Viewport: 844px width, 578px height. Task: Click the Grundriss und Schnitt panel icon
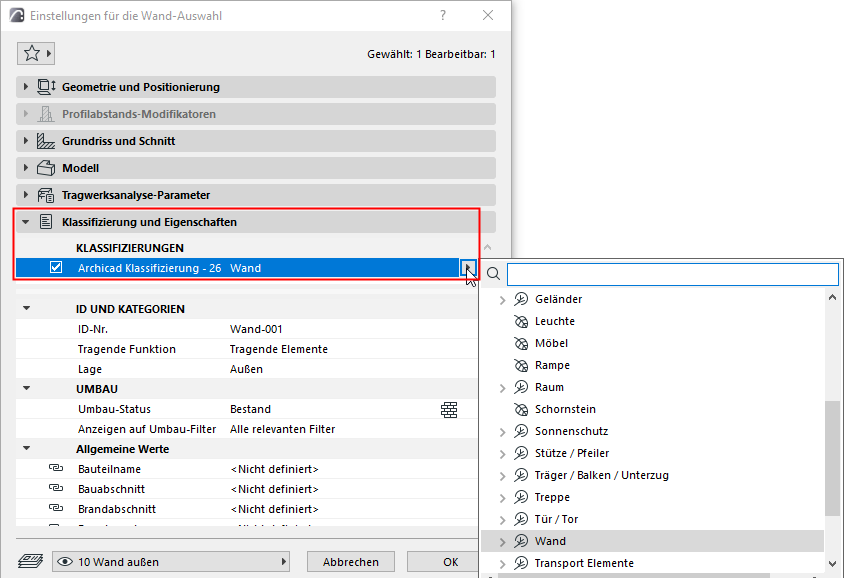[46, 141]
